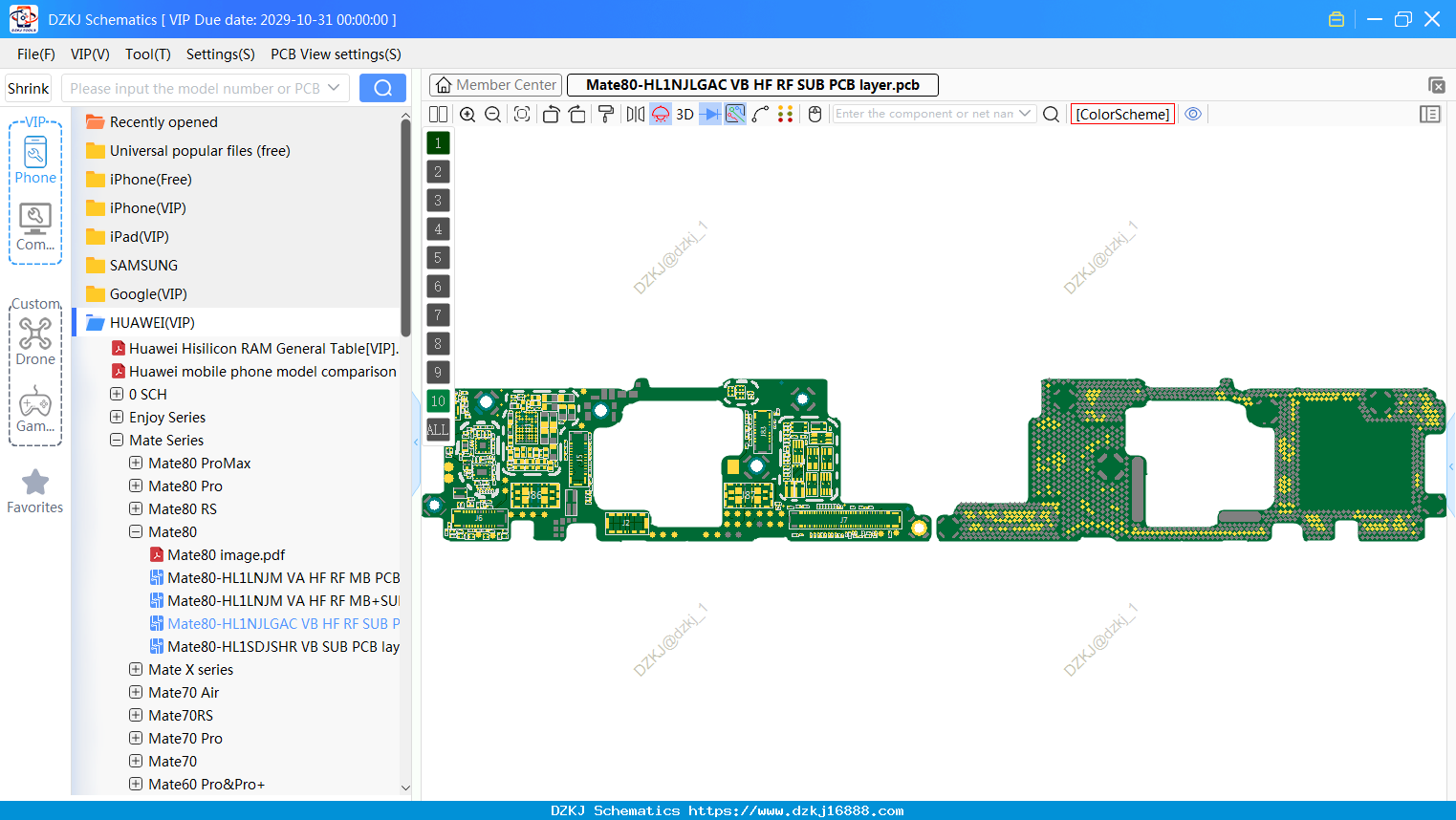The height and width of the screenshot is (820, 1456).
Task: Open the model search dropdown arrow
Action: (x=335, y=88)
